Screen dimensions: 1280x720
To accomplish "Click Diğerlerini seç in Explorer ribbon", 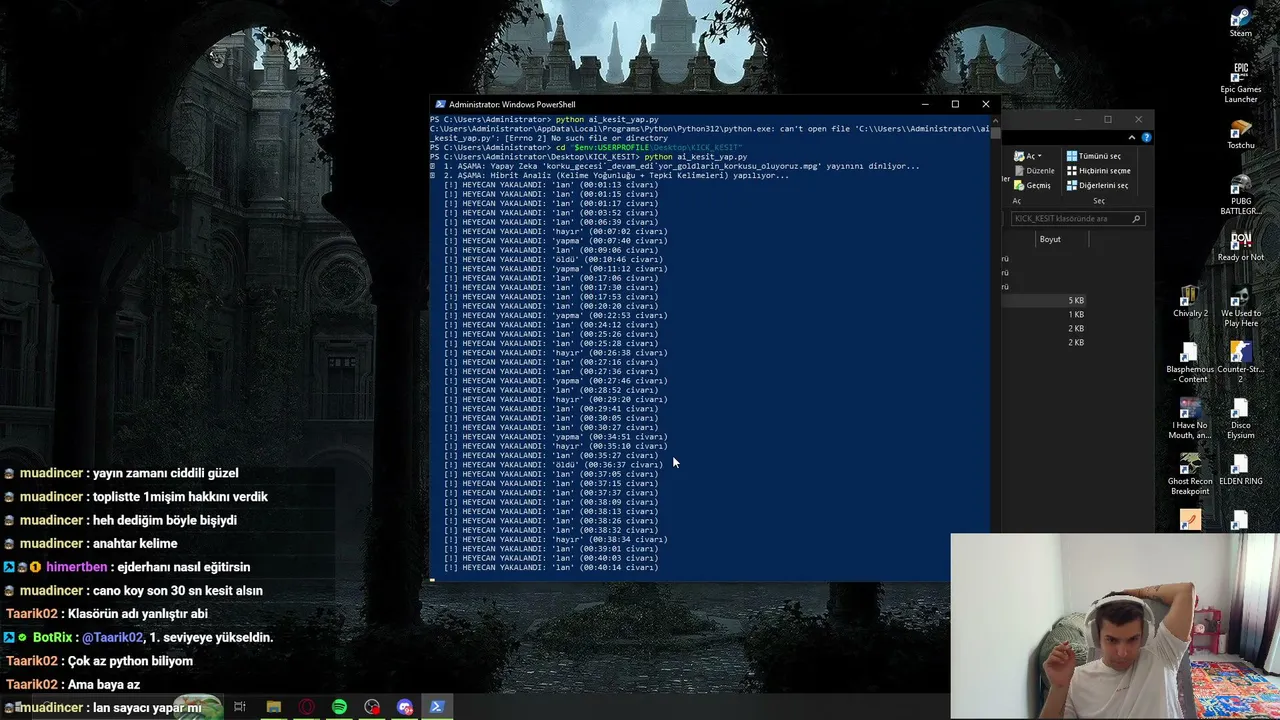I will 1097,185.
